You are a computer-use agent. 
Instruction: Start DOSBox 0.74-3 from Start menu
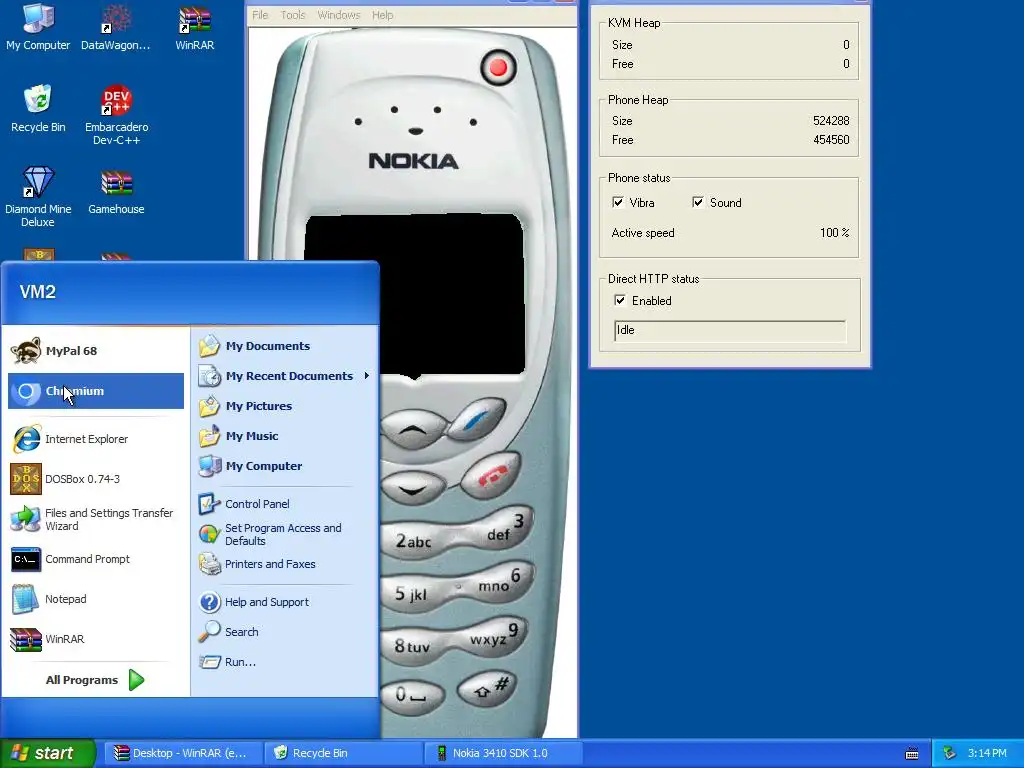coord(96,479)
